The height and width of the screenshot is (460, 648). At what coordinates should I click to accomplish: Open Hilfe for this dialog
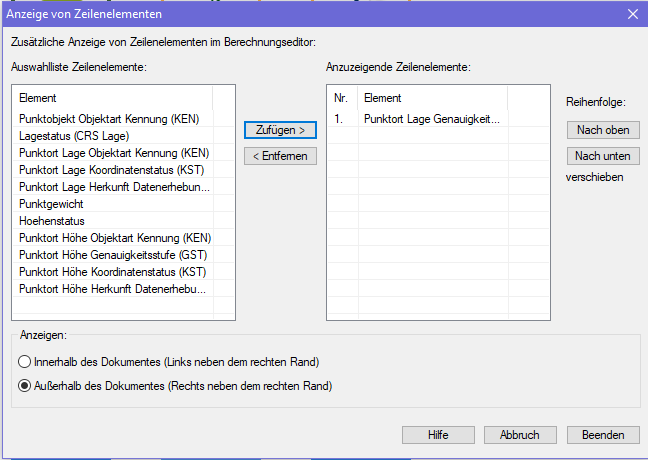438,435
